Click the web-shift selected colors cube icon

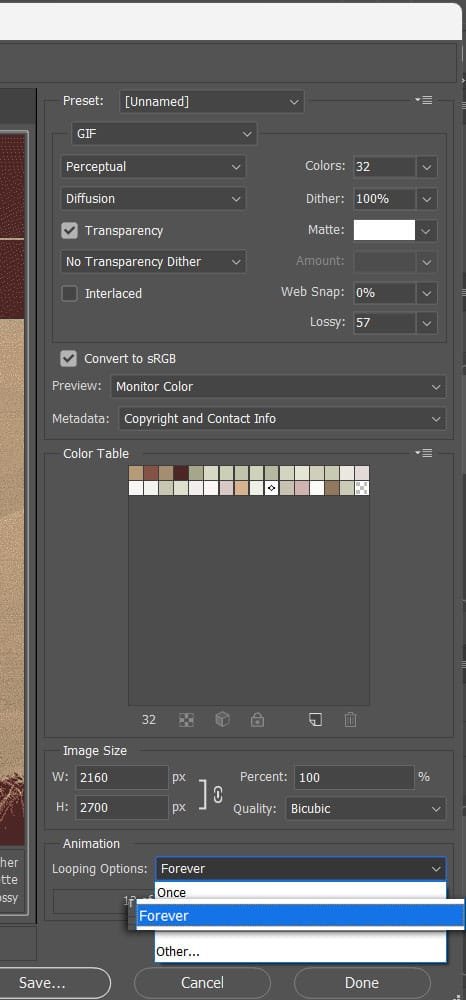pos(222,720)
